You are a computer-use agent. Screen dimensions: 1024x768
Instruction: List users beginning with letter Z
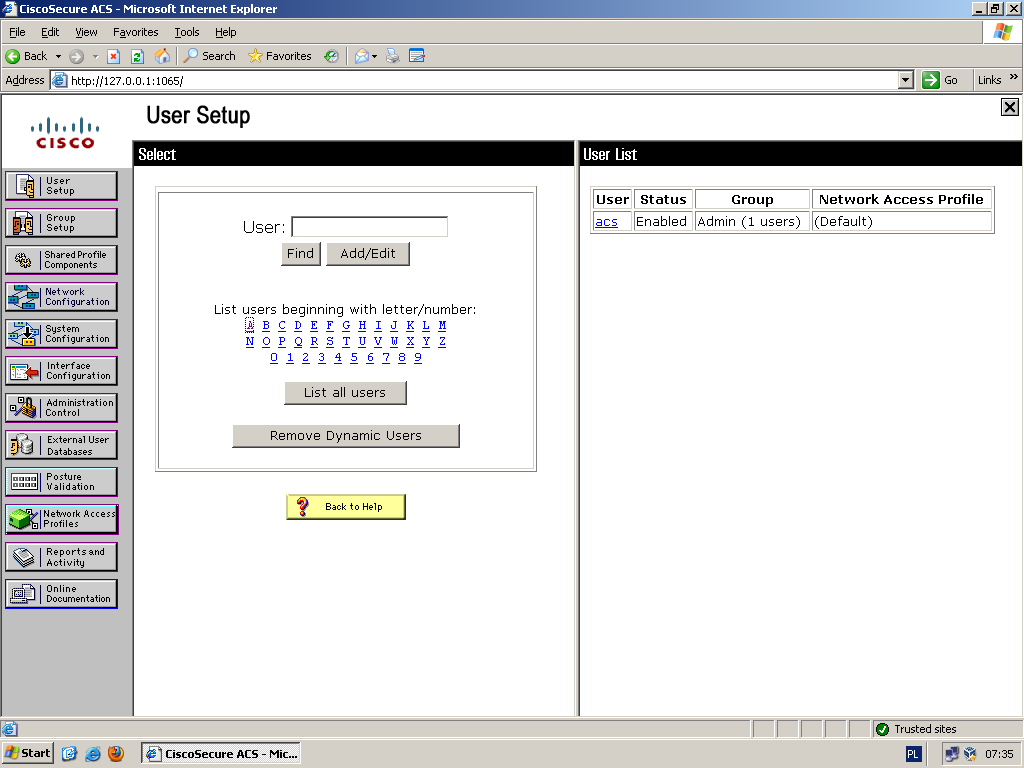(x=442, y=341)
